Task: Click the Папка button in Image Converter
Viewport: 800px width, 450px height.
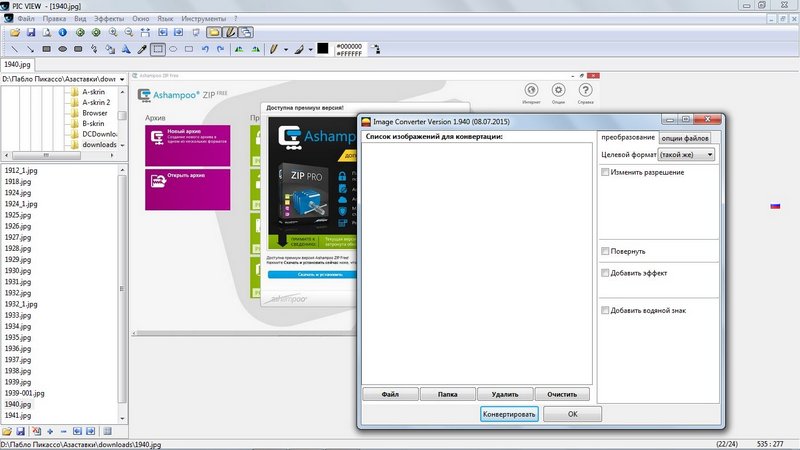Action: click(447, 394)
